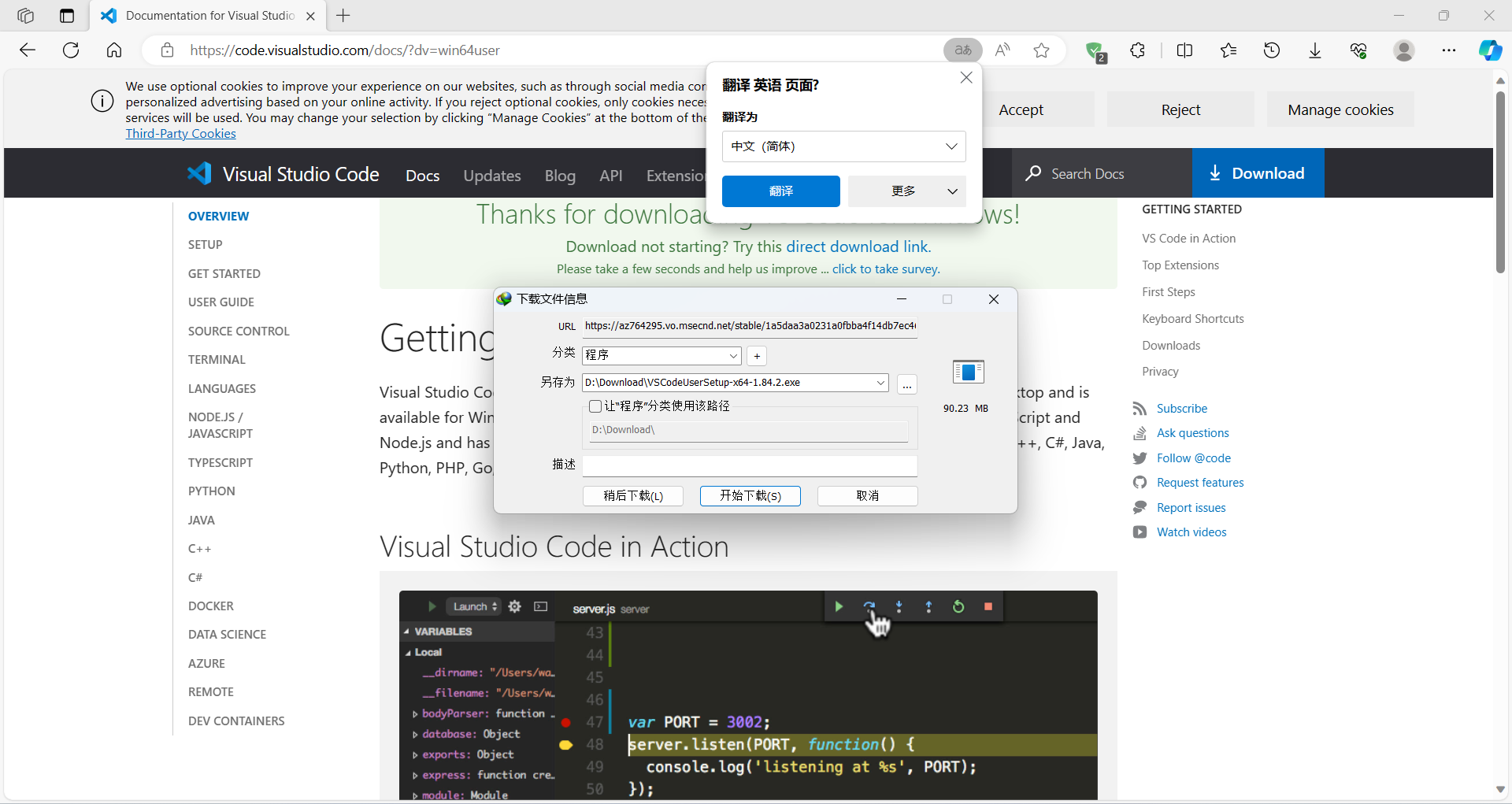
Task: Click 取消 cancel button in download dialog
Action: click(868, 495)
